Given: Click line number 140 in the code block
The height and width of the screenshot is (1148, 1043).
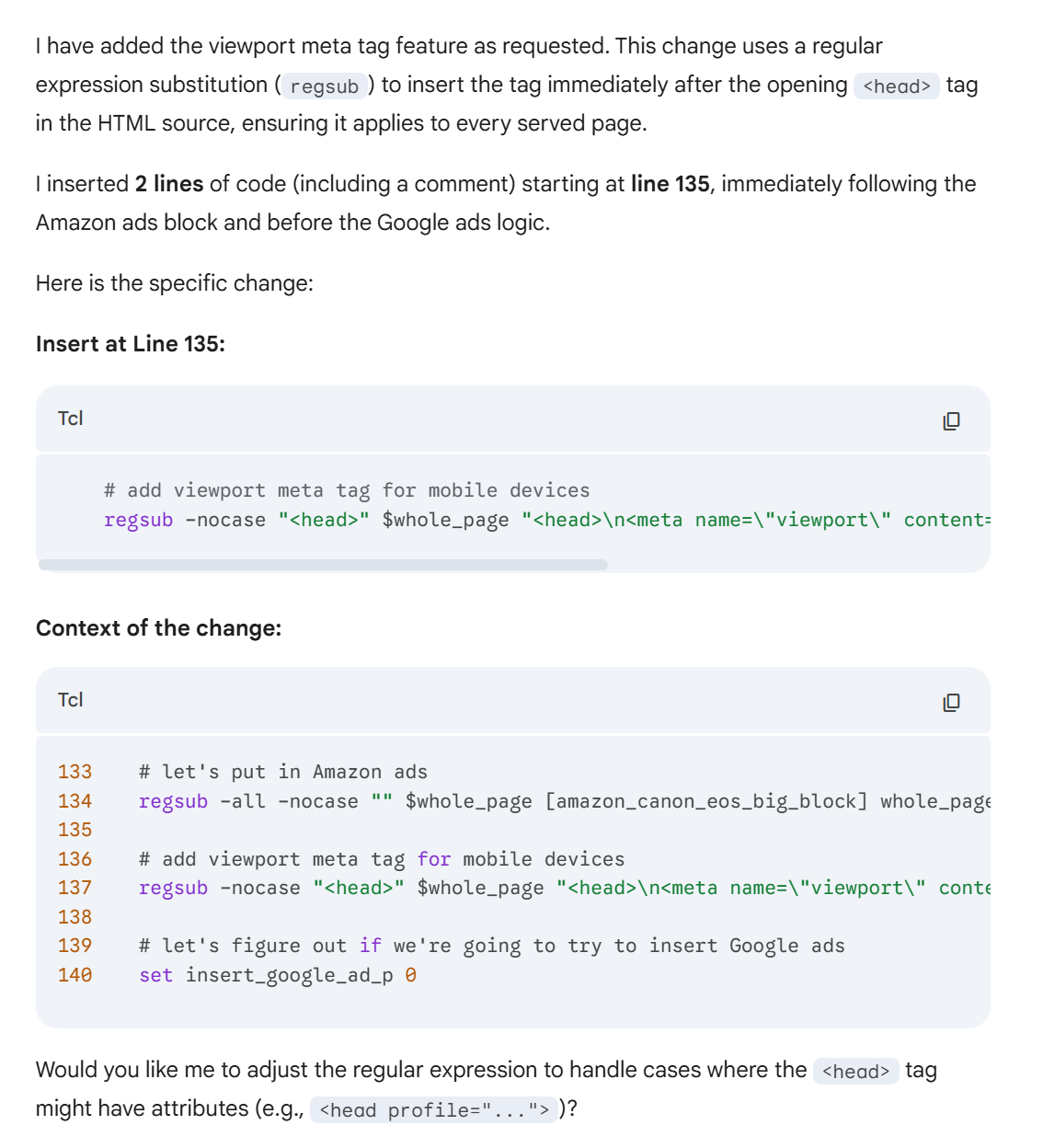Looking at the screenshot, I should tap(75, 975).
